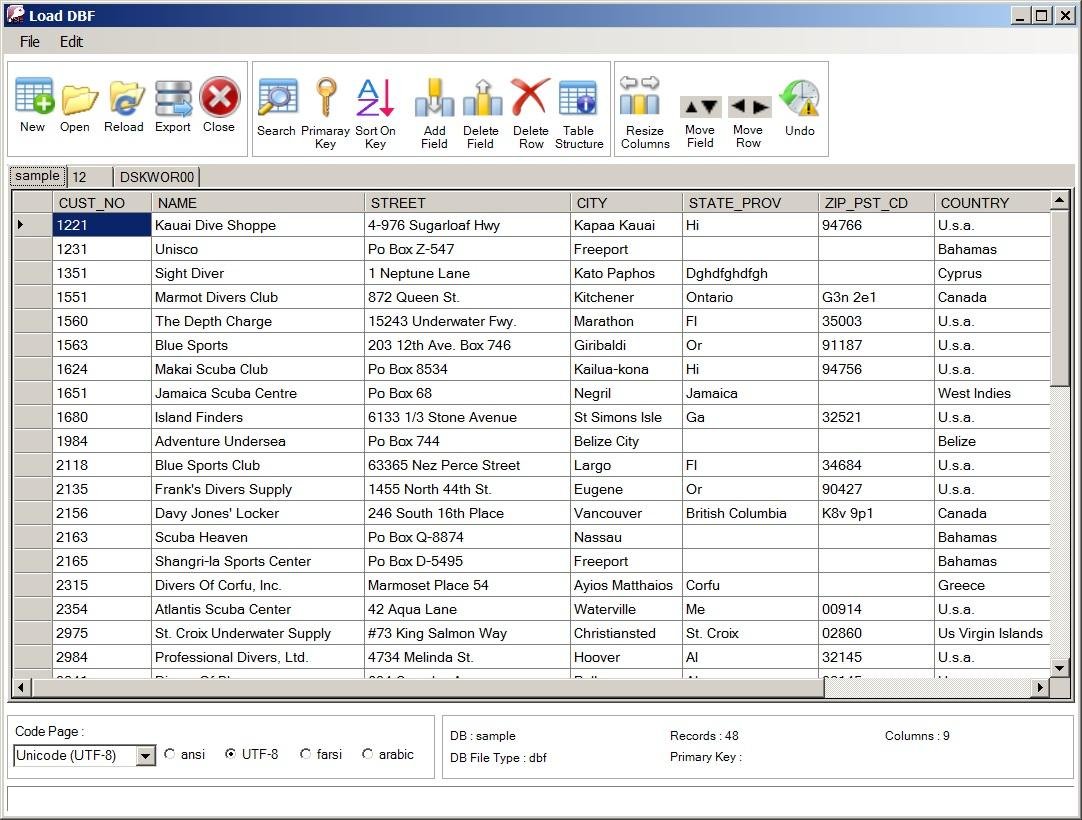
Task: Click vertical scrollbar down arrow
Action: [x=1060, y=667]
